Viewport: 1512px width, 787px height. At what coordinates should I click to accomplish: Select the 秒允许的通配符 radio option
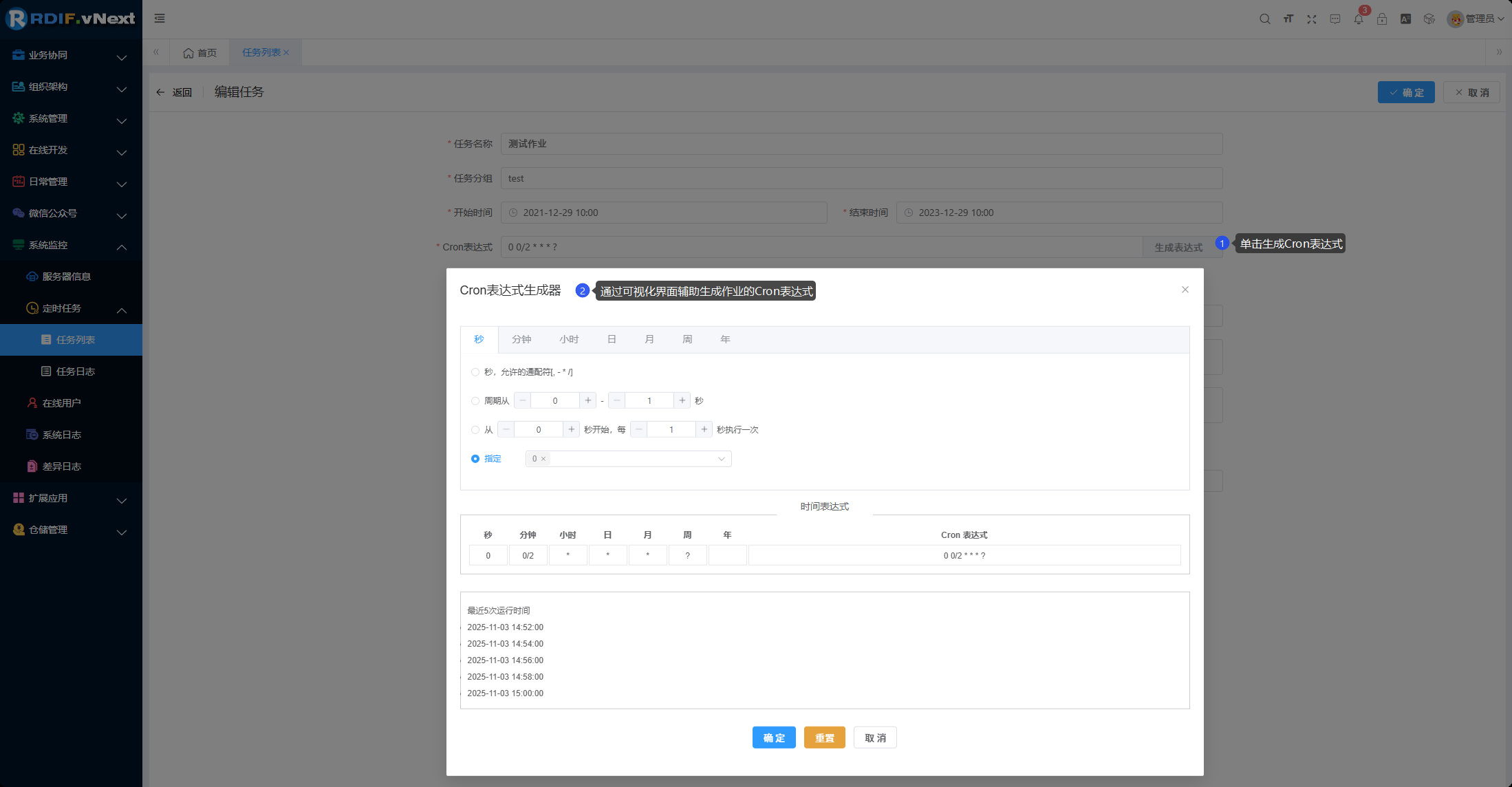pyautogui.click(x=475, y=371)
